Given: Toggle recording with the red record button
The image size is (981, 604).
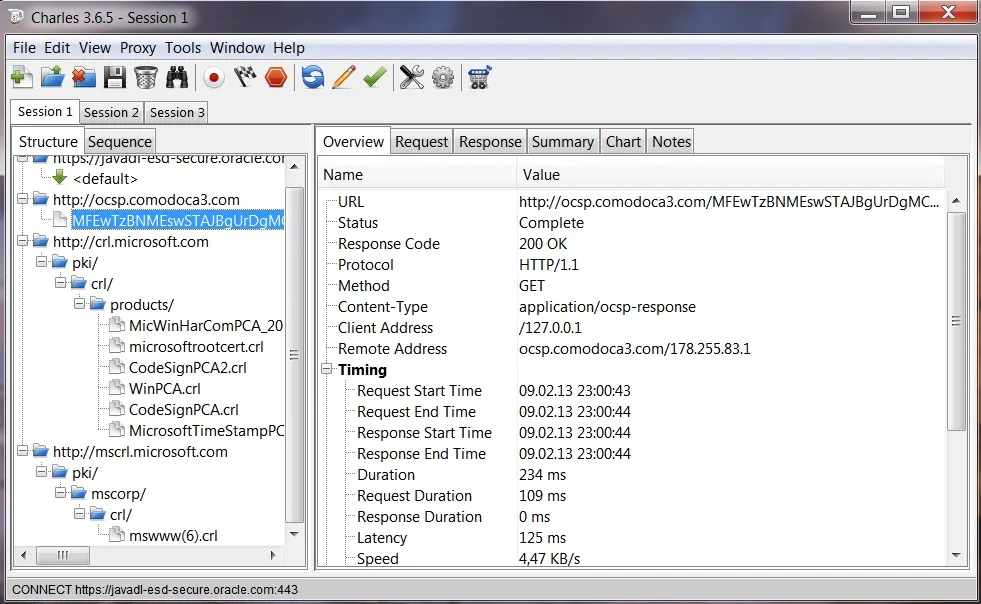Looking at the screenshot, I should tap(214, 78).
